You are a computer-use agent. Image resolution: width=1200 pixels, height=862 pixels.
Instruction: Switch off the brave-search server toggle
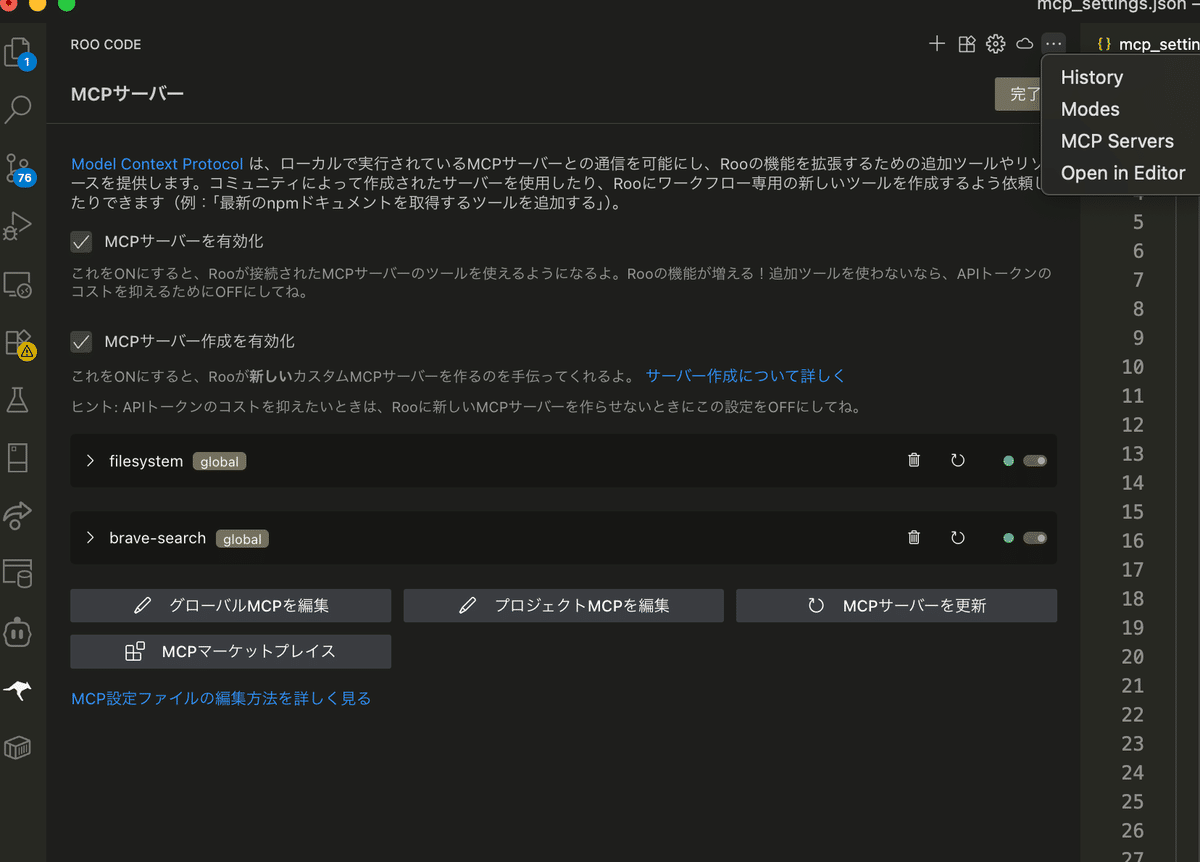(1035, 537)
